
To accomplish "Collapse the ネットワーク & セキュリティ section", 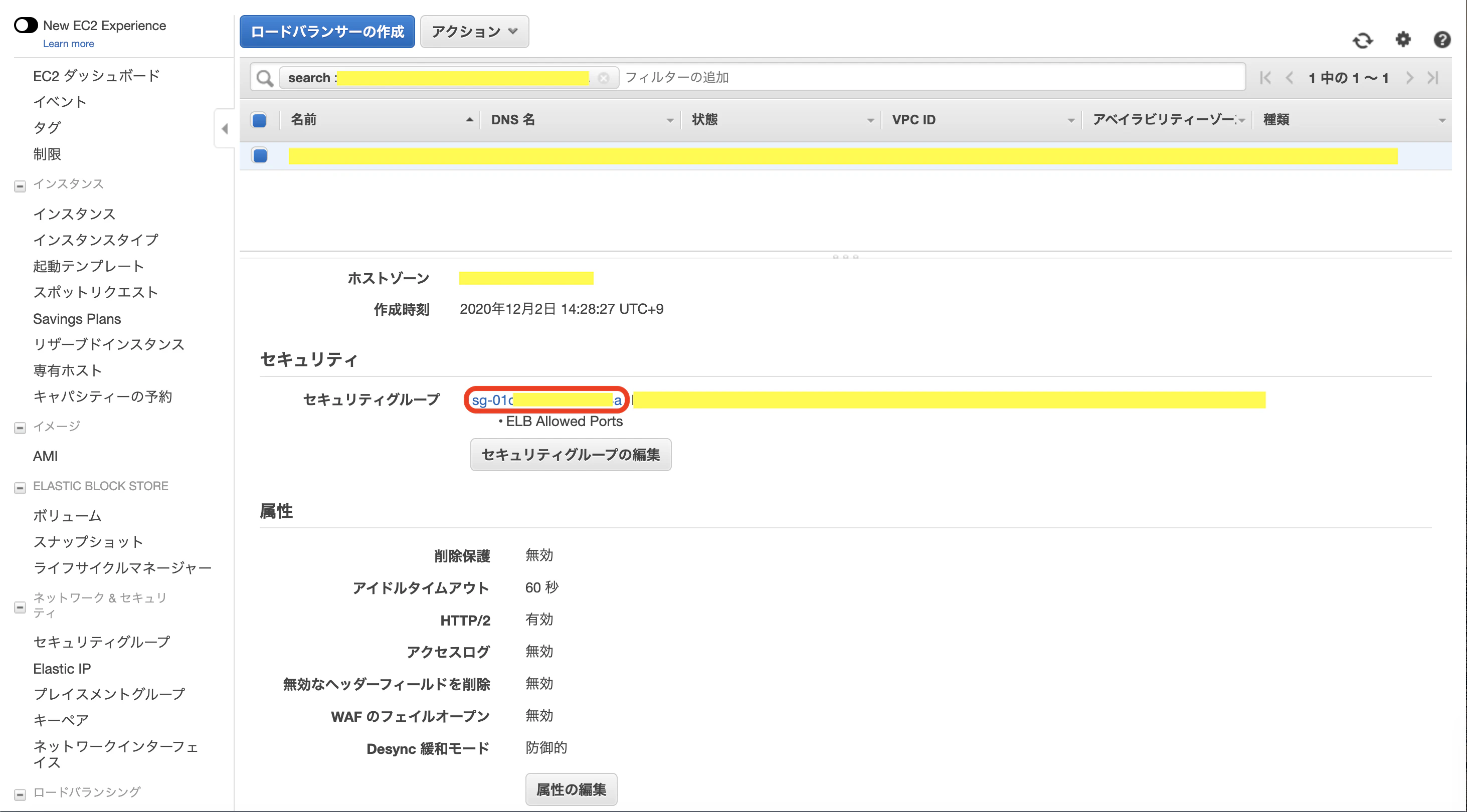I will click(20, 607).
